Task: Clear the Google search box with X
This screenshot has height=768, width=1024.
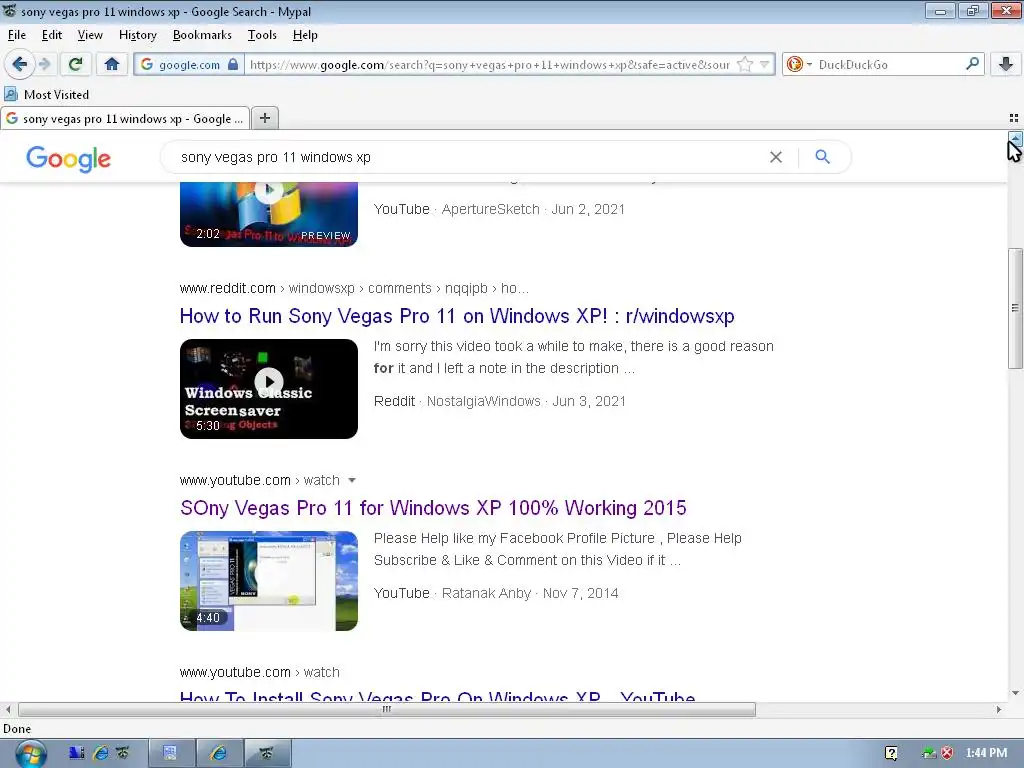Action: coord(776,157)
